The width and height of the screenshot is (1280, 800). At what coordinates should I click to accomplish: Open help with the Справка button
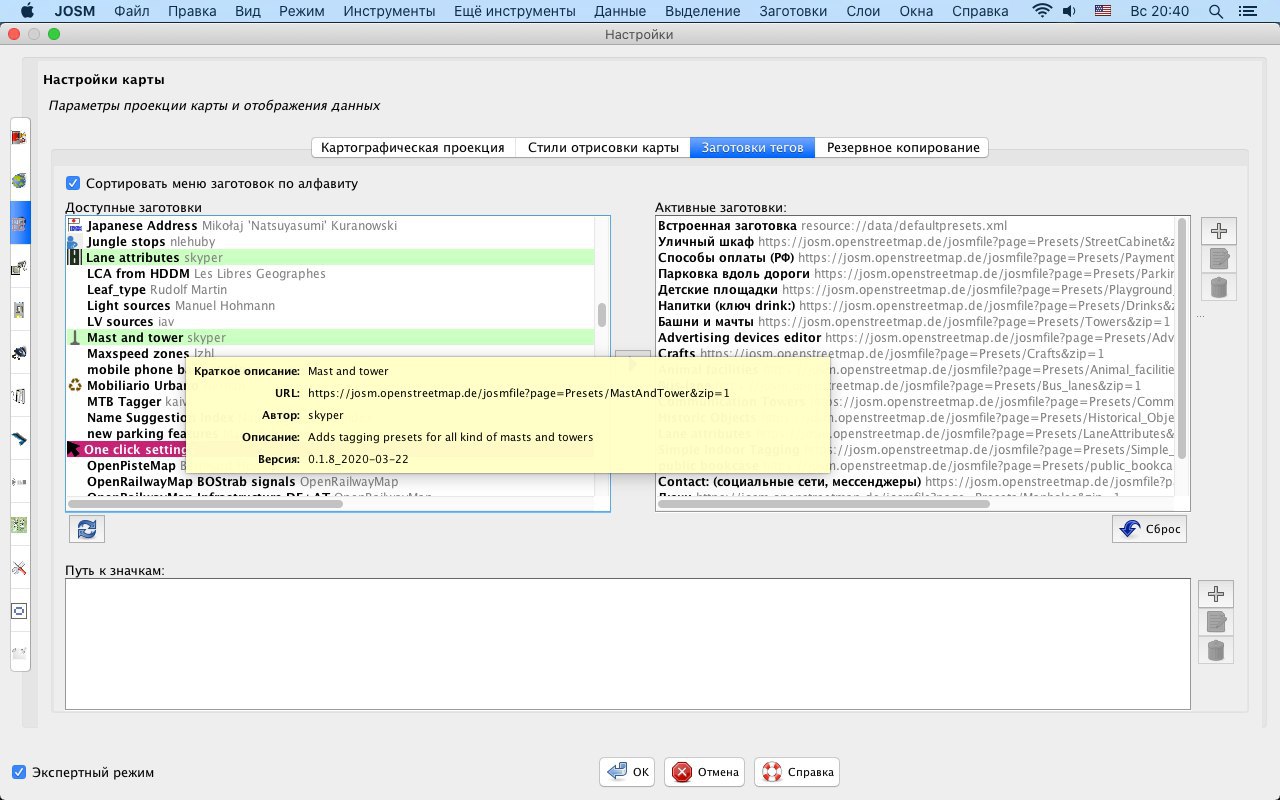(797, 772)
